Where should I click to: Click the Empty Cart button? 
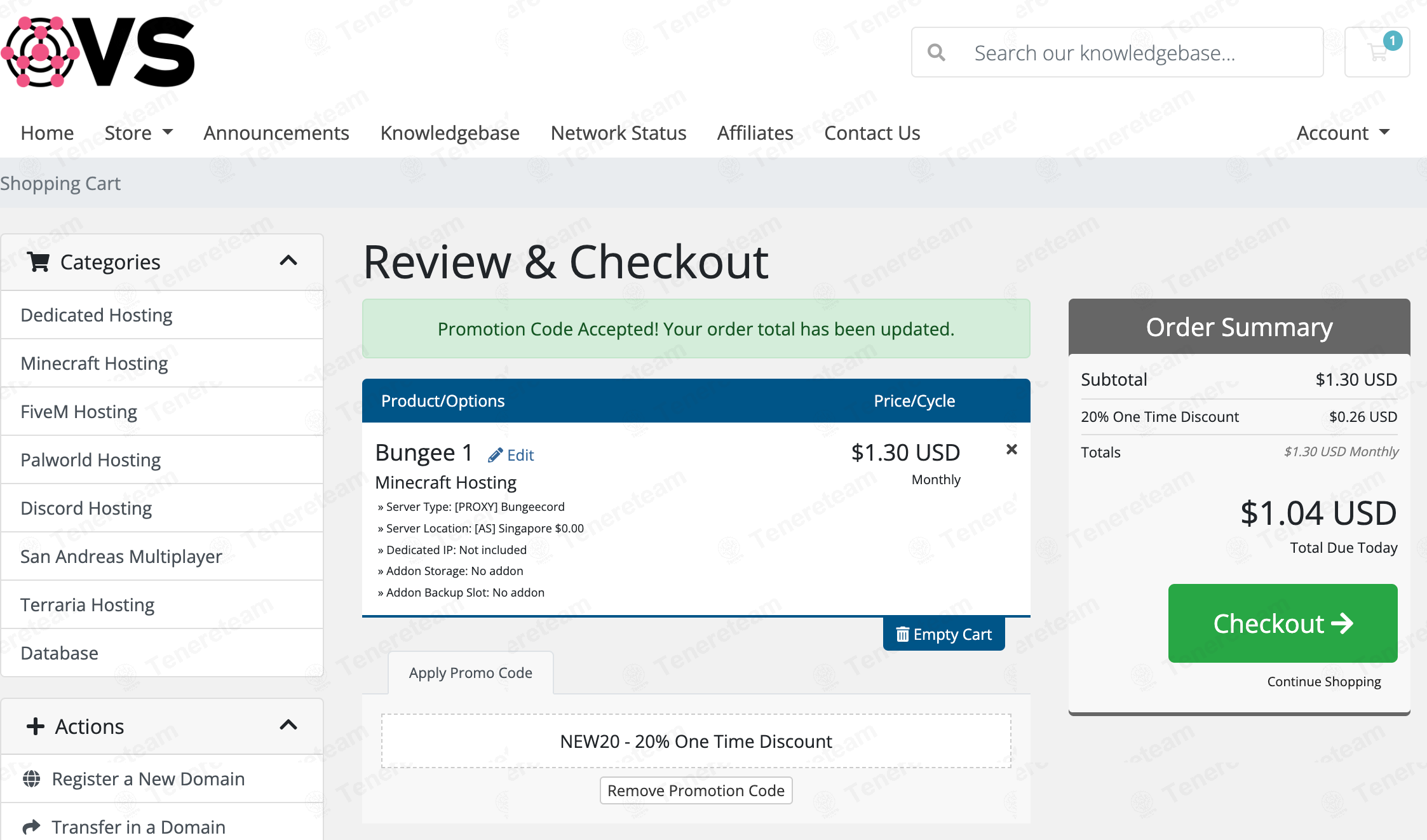(943, 634)
